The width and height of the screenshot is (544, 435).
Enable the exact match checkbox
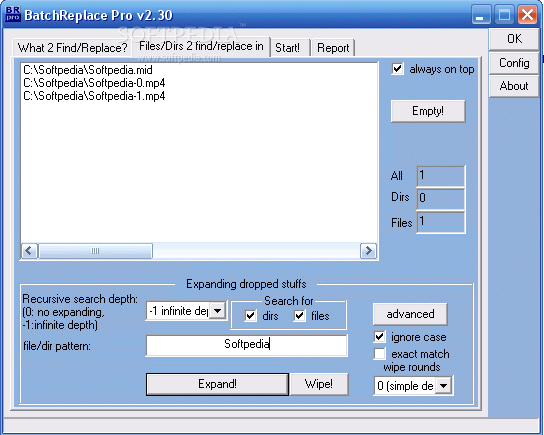coord(380,354)
